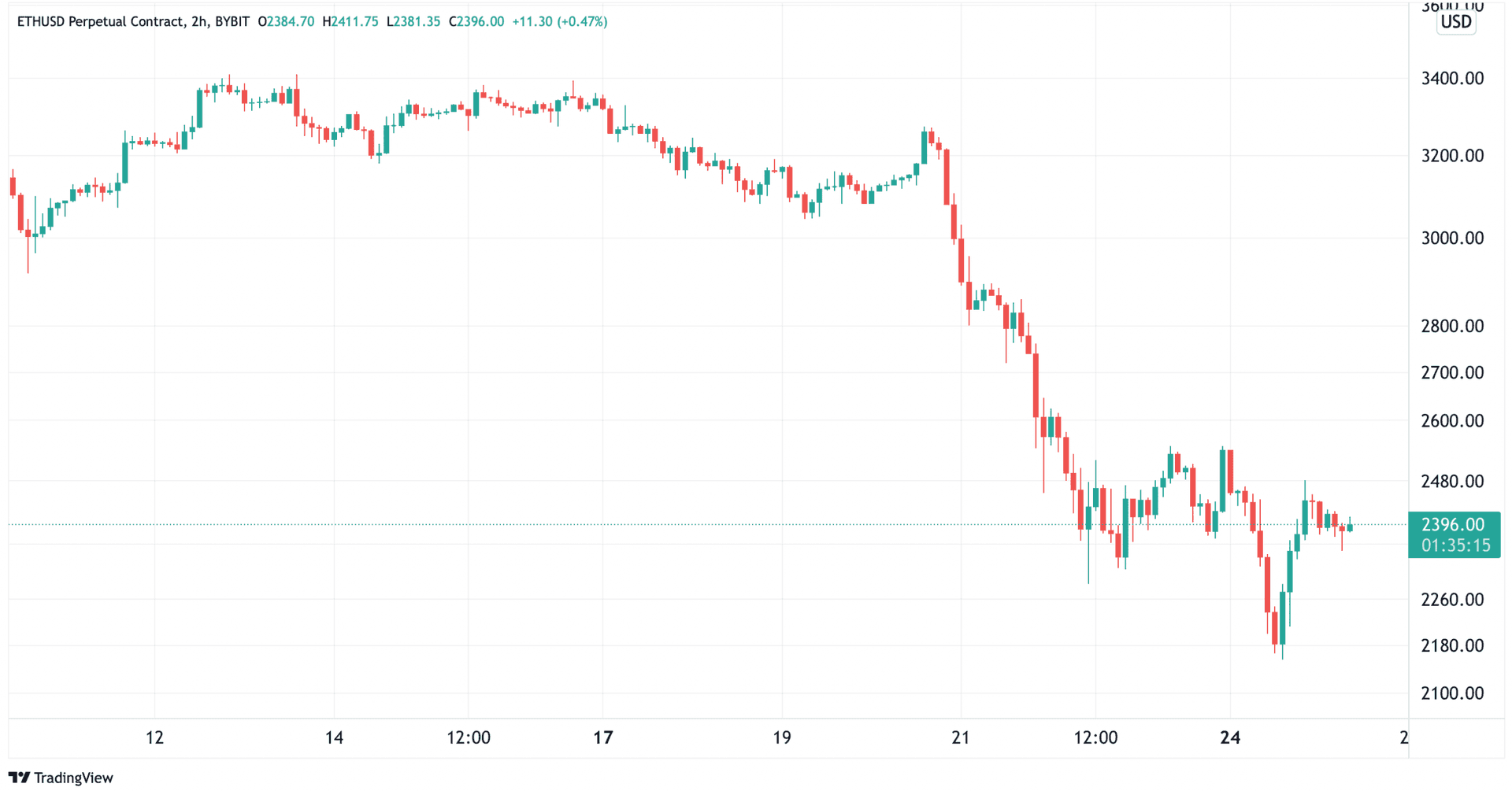Click the current price label 2396.00
The width and height of the screenshot is (1512, 791).
(1453, 525)
